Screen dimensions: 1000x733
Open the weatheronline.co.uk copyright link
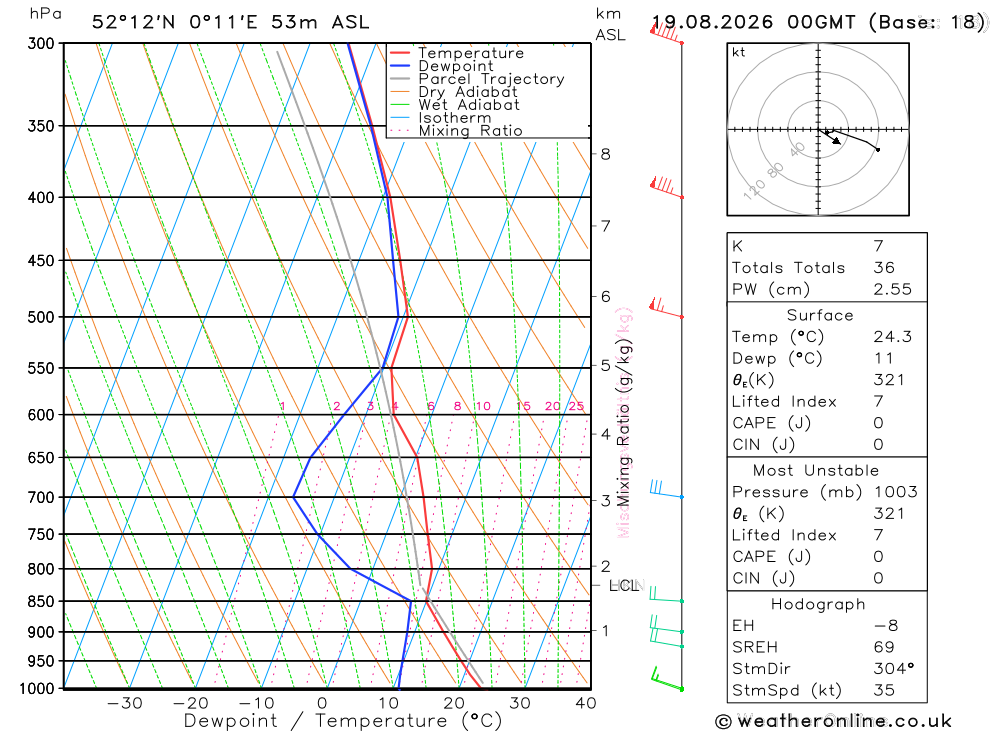pyautogui.click(x=834, y=722)
